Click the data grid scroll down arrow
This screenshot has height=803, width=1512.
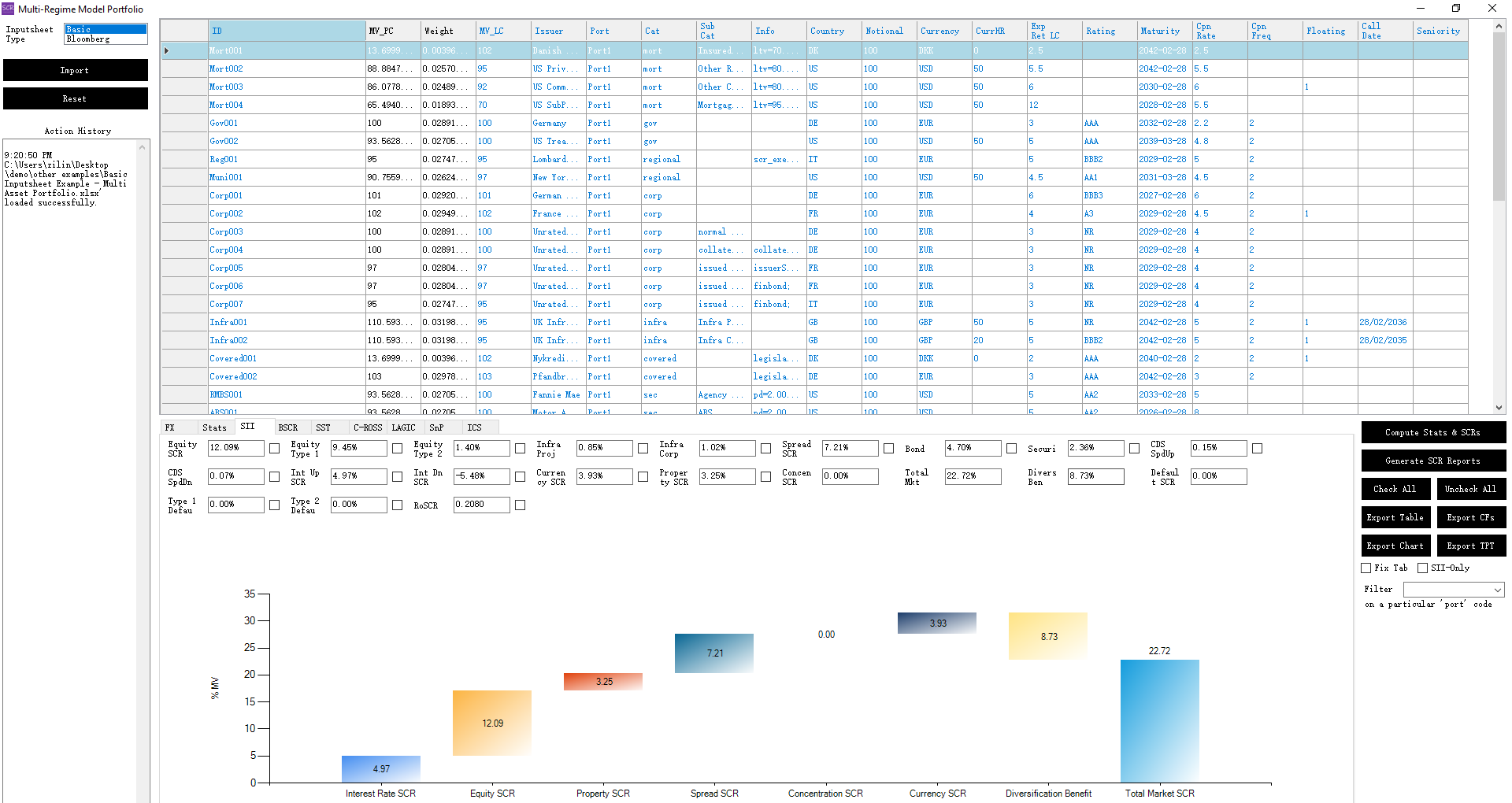(1499, 408)
